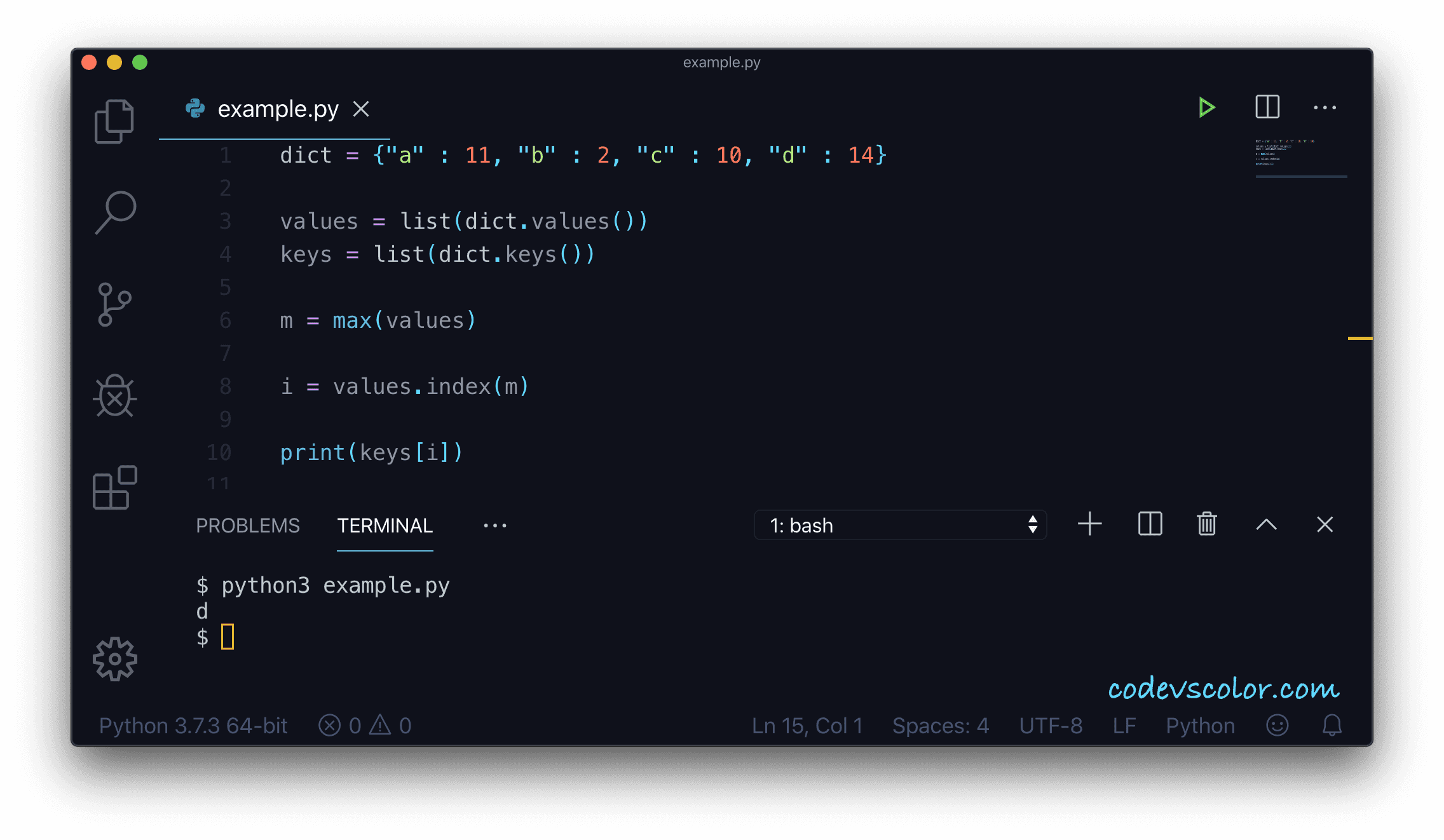Select the example.py editor tab
The height and width of the screenshot is (840, 1444).
coord(277,109)
